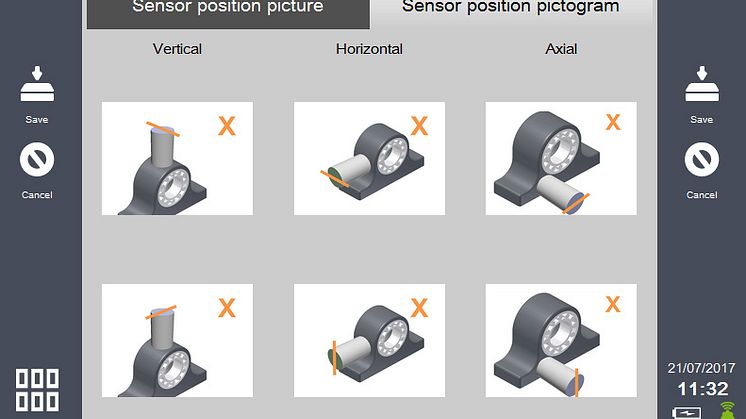Select bottom Axial sensor position pictogram
This screenshot has height=419, width=746.
click(x=560, y=340)
